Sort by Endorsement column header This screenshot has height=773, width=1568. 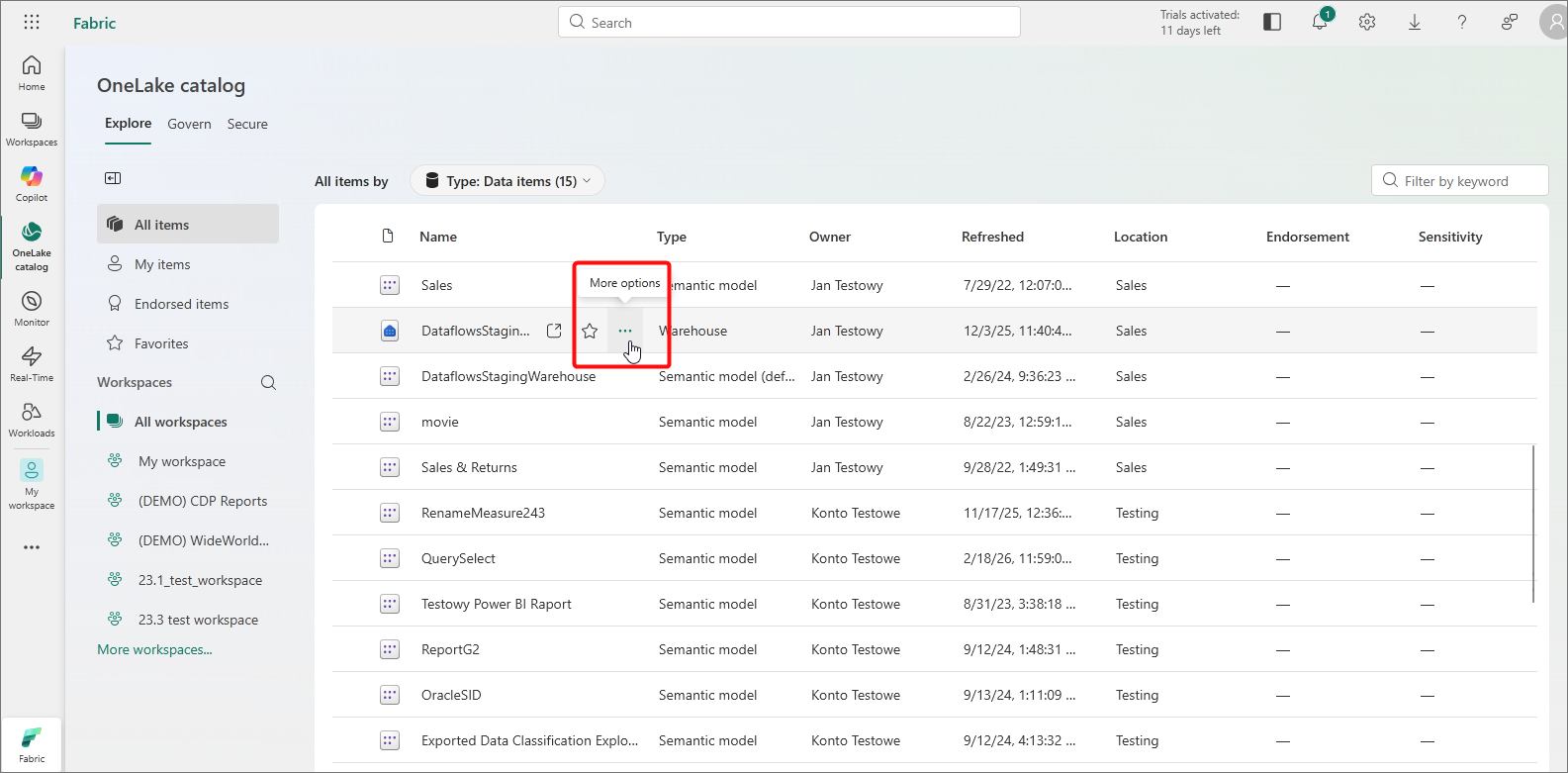point(1308,237)
